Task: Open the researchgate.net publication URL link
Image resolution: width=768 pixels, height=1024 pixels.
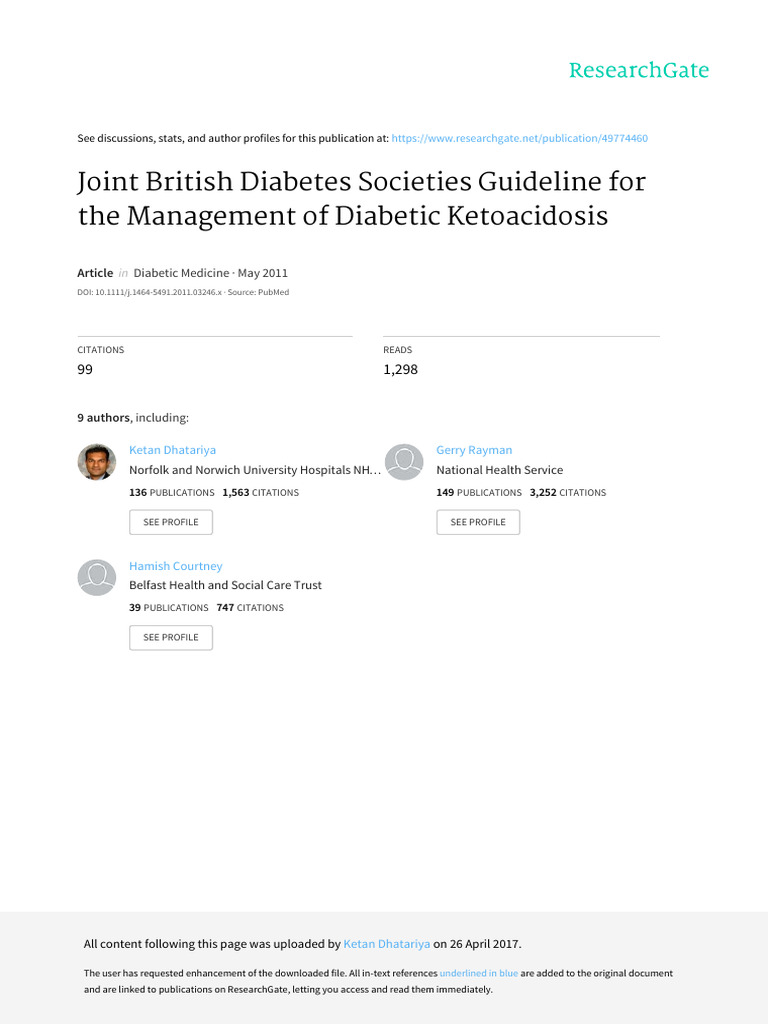Action: 520,138
